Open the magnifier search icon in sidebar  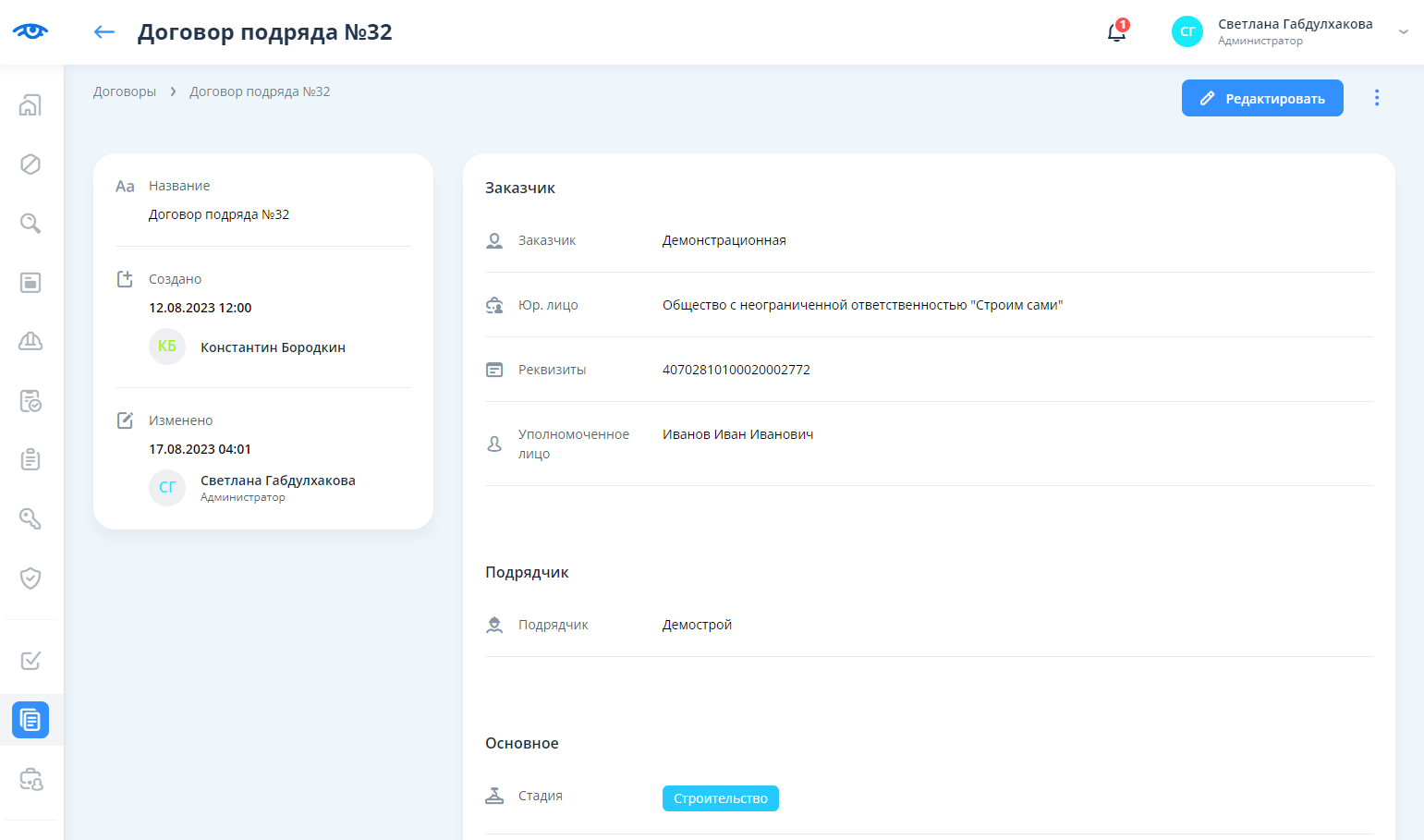[x=30, y=224]
